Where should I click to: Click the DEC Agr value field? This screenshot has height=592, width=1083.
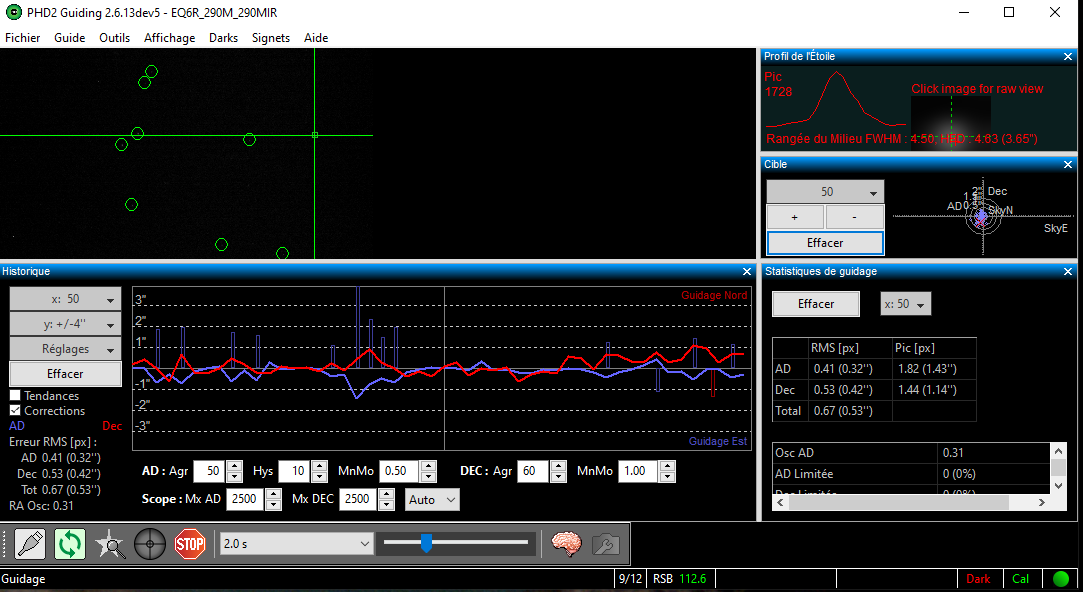[x=533, y=471]
